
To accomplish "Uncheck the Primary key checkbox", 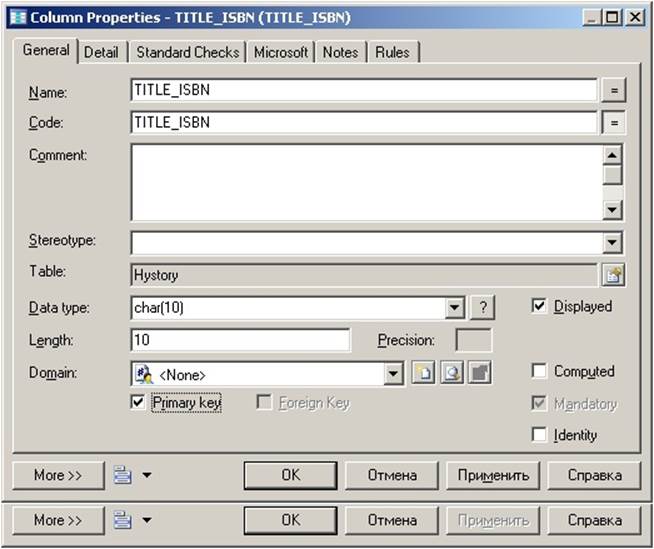I will pyautogui.click(x=138, y=402).
